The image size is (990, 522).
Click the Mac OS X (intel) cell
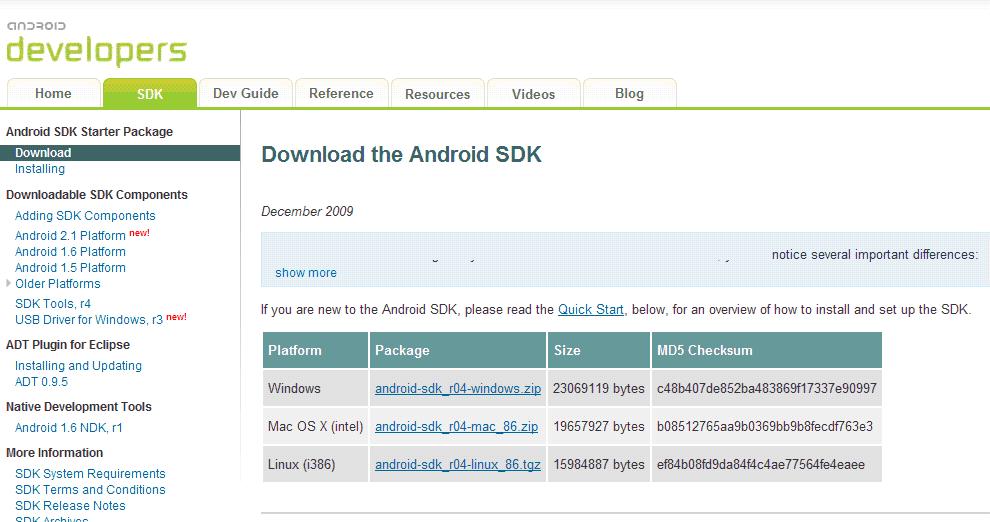click(x=315, y=427)
